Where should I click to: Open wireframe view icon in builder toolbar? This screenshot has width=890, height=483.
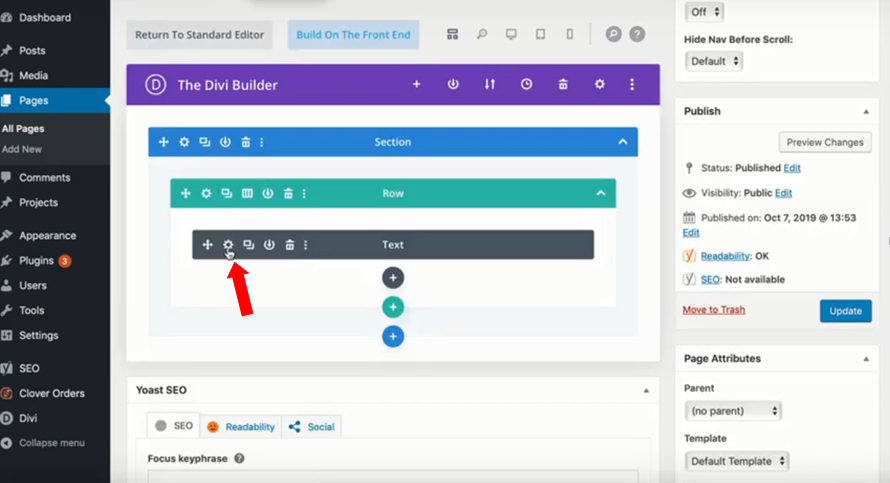coord(452,35)
